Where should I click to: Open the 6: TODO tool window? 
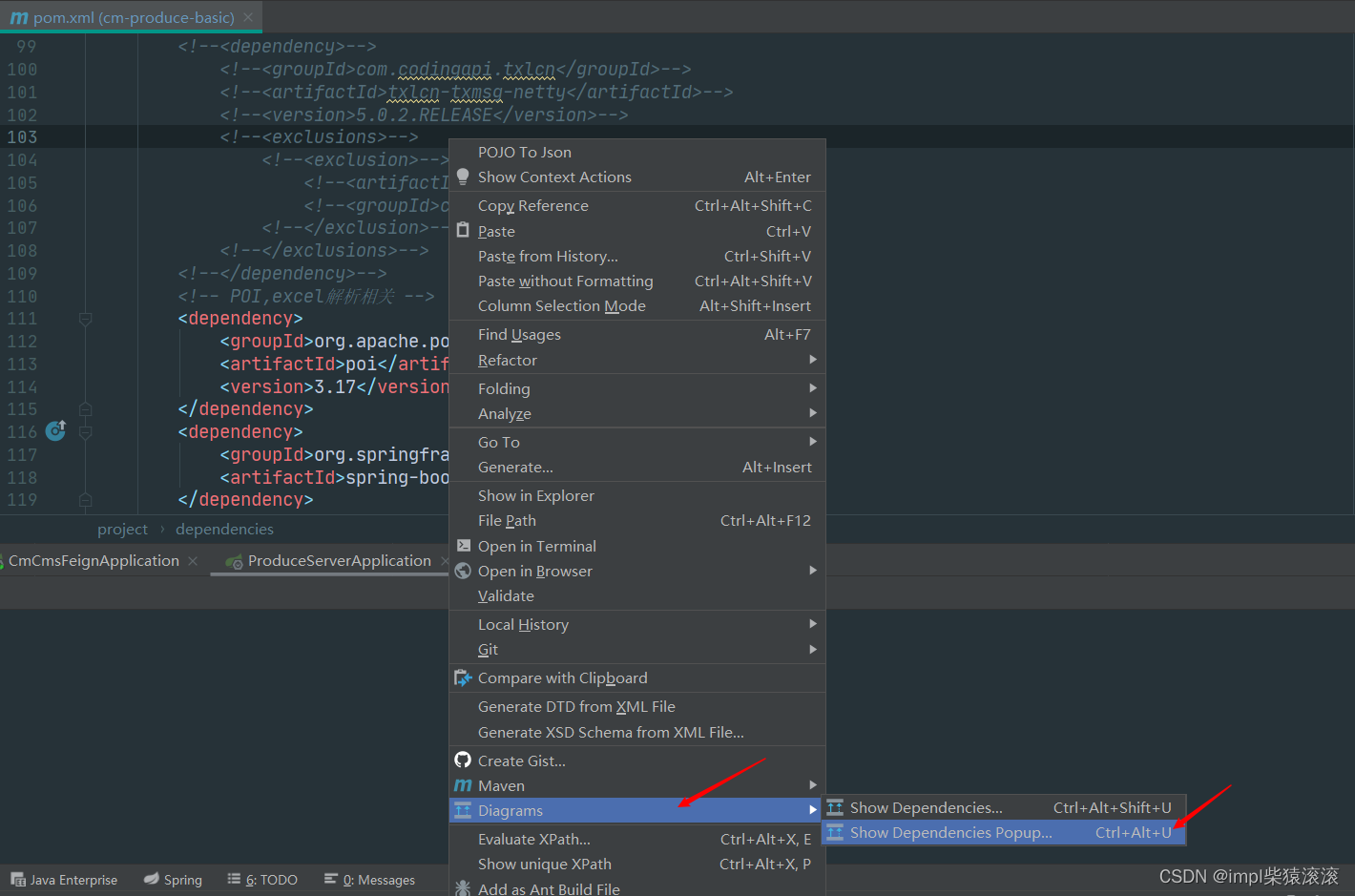click(x=262, y=880)
